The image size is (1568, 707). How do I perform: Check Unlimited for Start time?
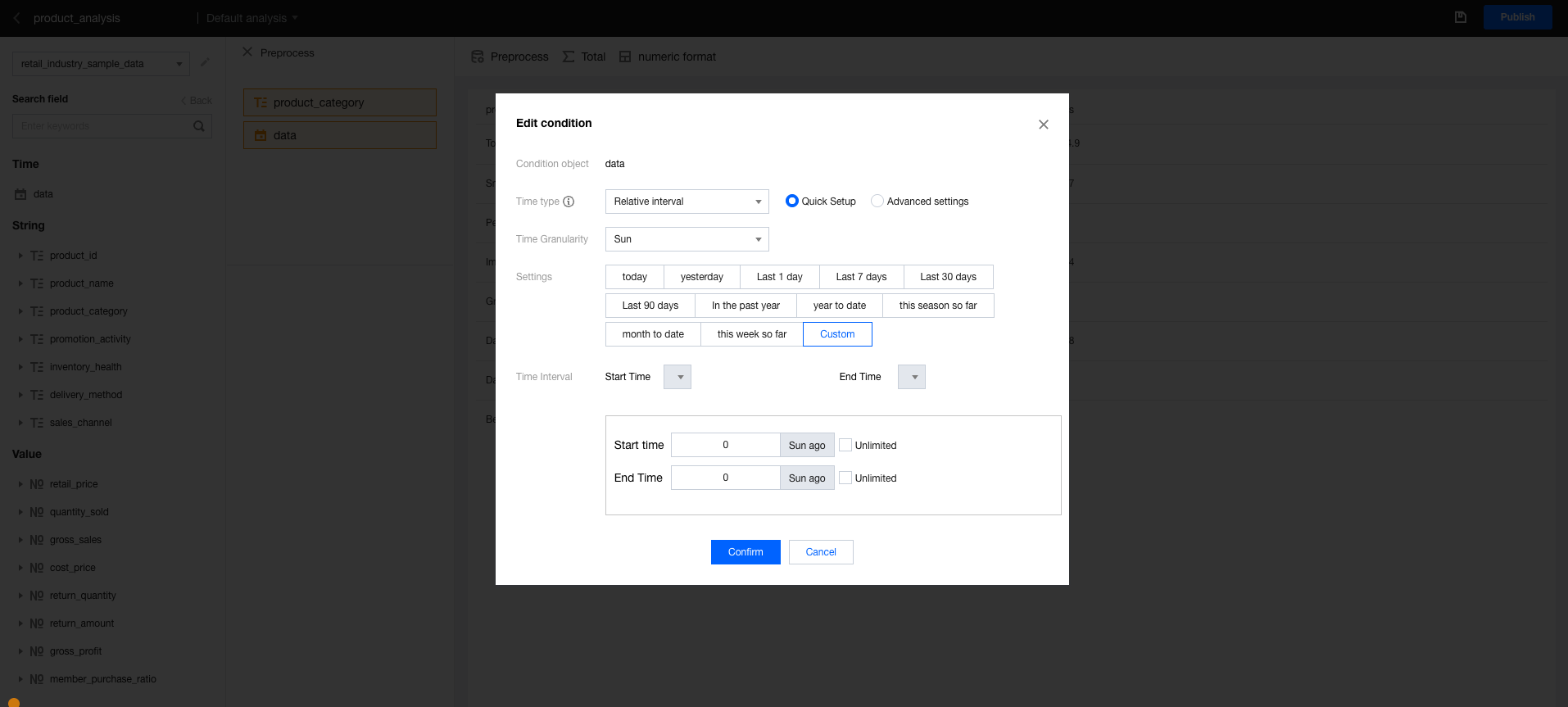click(x=845, y=445)
